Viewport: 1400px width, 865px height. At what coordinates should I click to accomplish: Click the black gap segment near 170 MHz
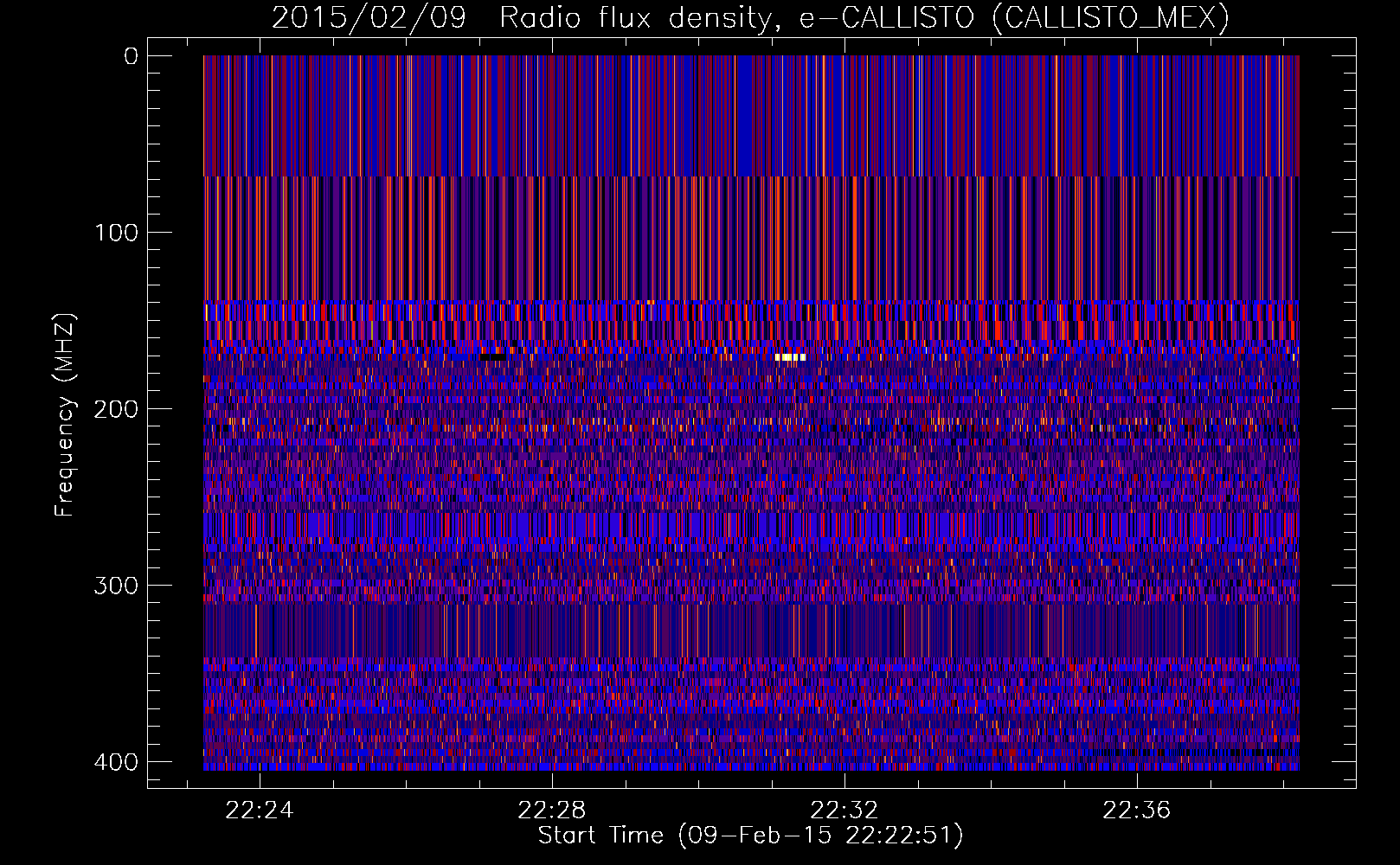click(494, 357)
